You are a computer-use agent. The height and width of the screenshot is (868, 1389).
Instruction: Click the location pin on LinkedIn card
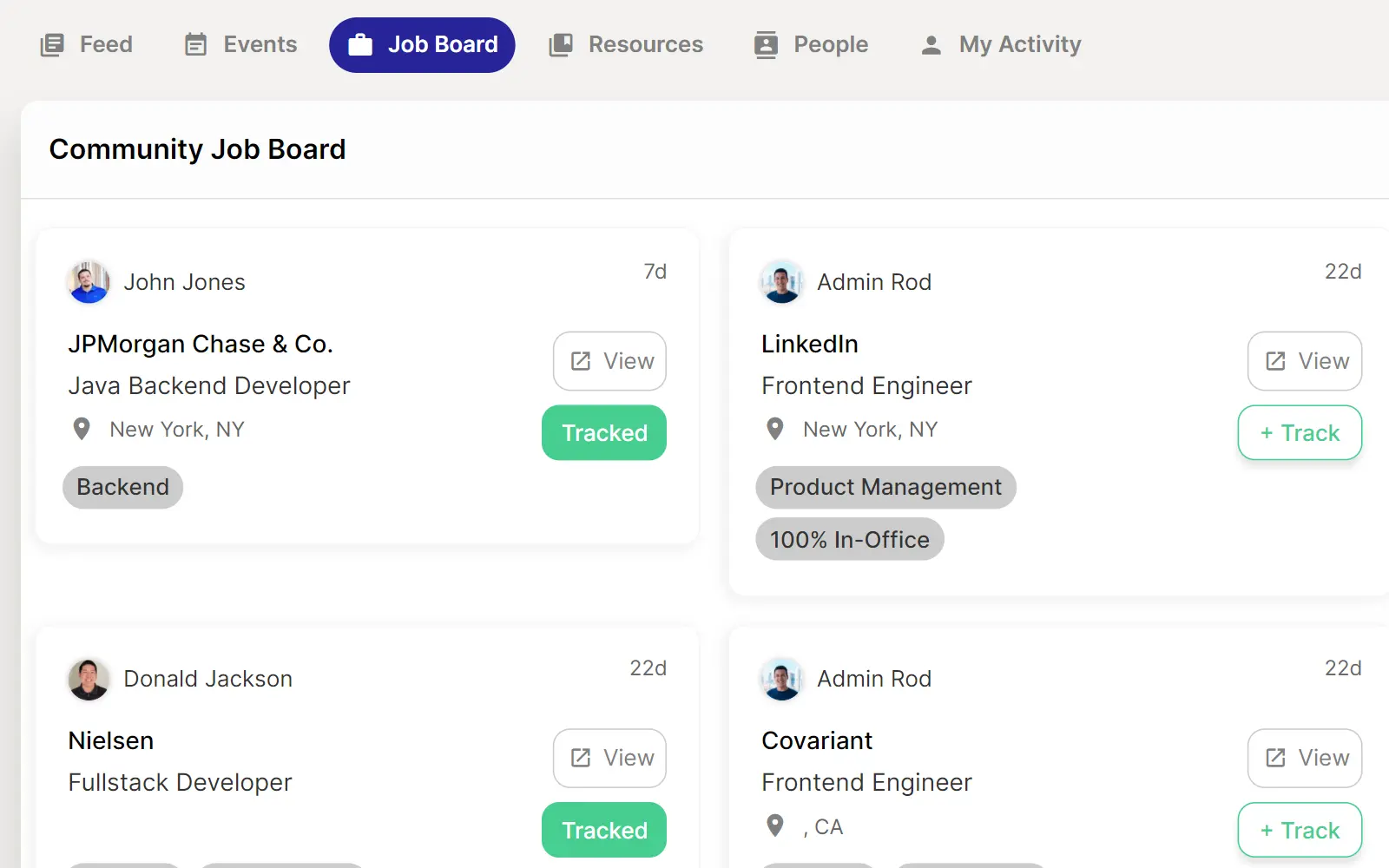[775, 429]
